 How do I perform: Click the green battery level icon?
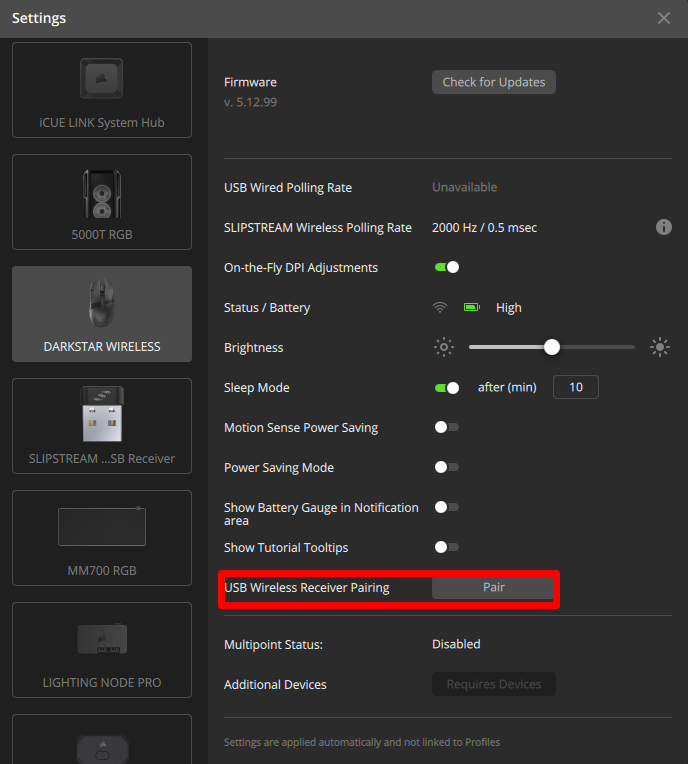click(x=472, y=307)
